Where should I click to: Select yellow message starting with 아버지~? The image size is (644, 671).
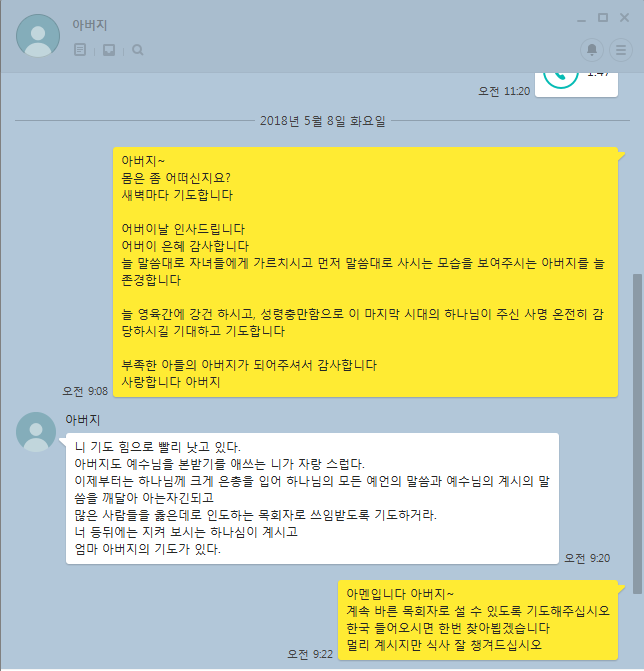coord(365,272)
